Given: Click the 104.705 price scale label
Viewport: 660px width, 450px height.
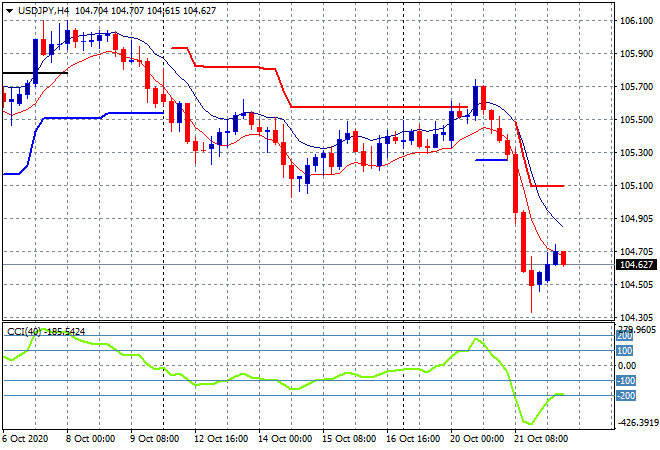Looking at the screenshot, I should (x=636, y=252).
